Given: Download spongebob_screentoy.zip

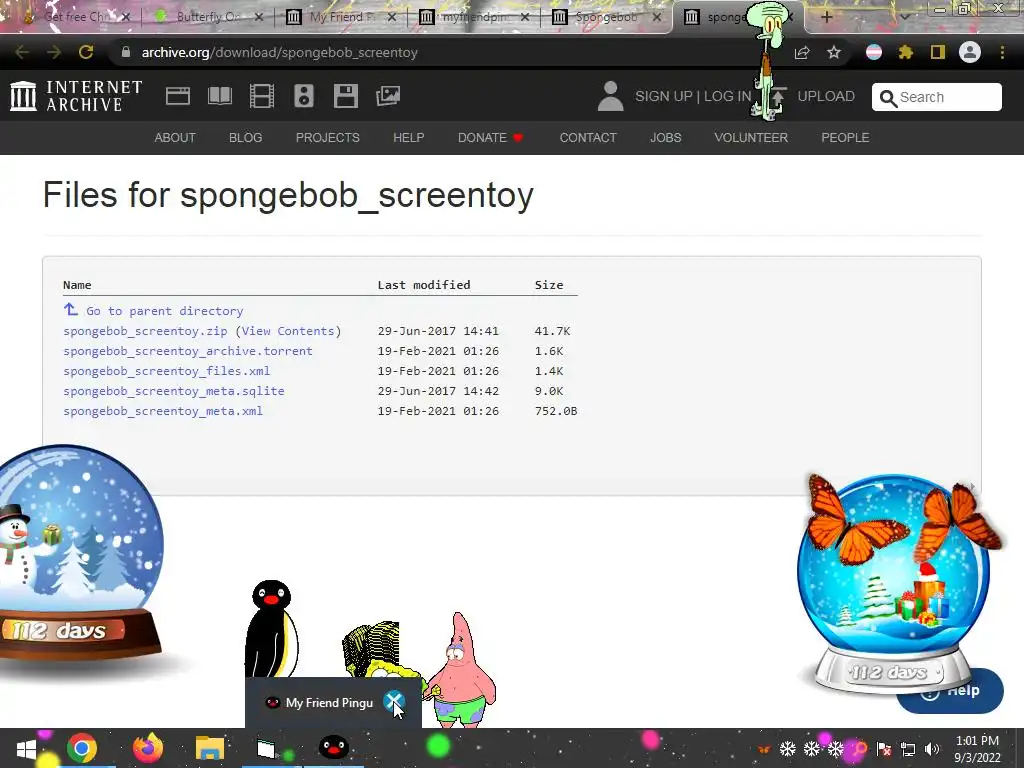Looking at the screenshot, I should tap(145, 331).
